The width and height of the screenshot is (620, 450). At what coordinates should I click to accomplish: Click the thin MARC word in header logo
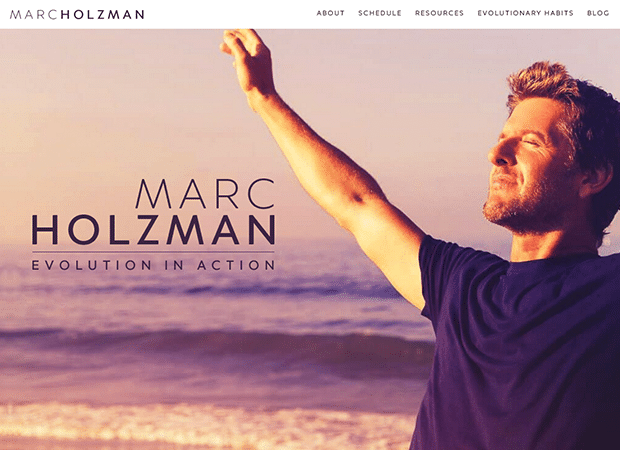point(34,15)
